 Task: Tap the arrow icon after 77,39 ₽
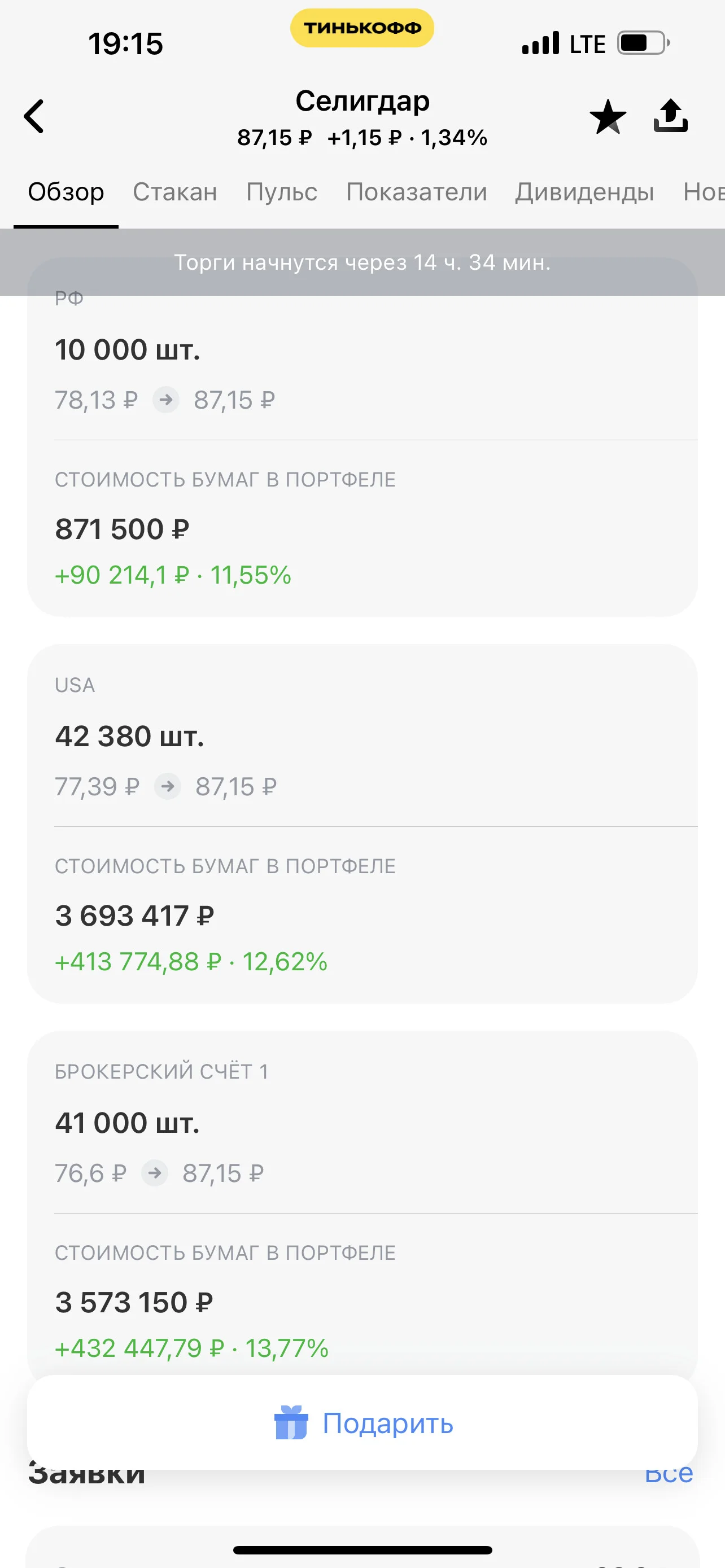point(167,786)
